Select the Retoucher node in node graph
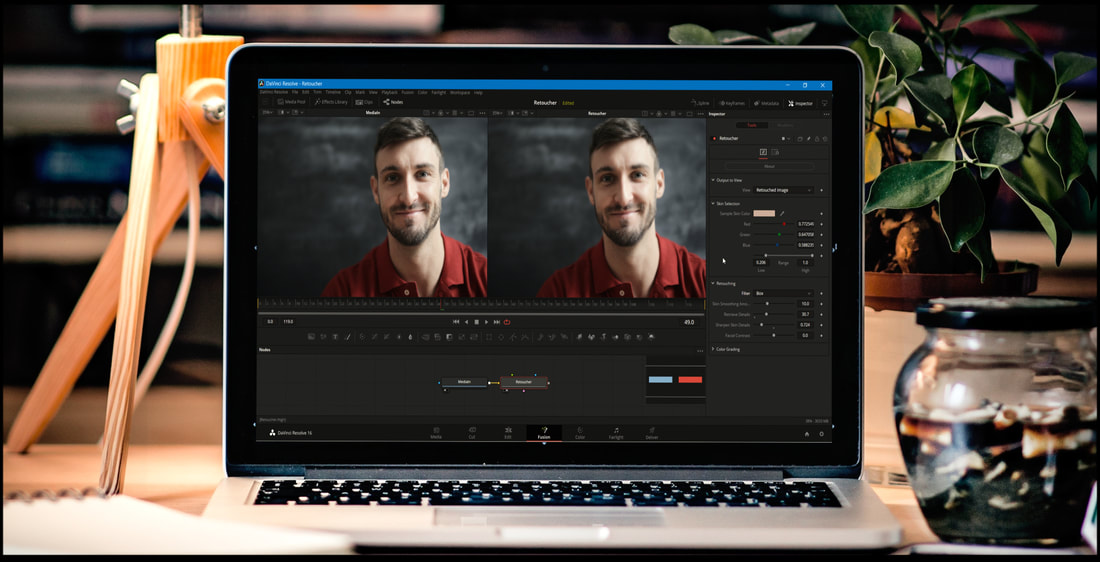Screen dimensions: 1100x562 pyautogui.click(x=523, y=382)
